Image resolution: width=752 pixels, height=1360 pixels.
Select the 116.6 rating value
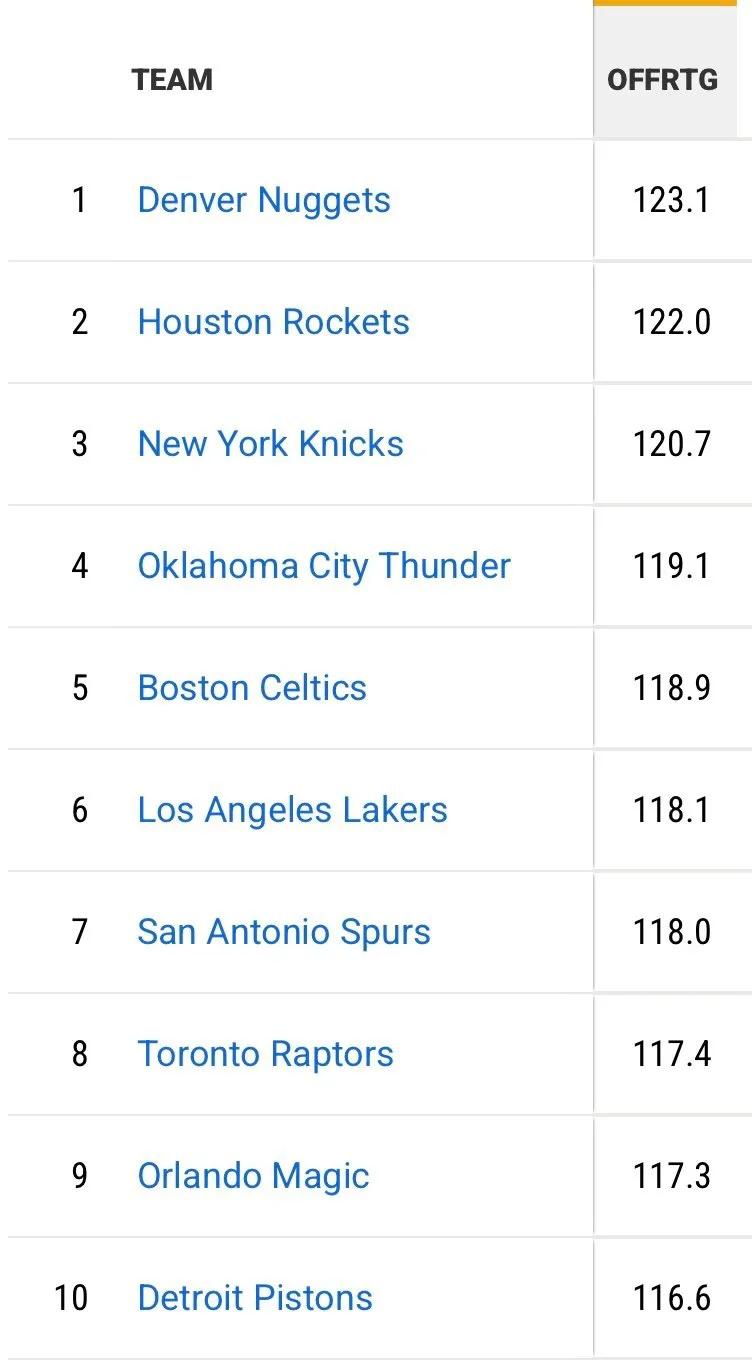point(671,1298)
